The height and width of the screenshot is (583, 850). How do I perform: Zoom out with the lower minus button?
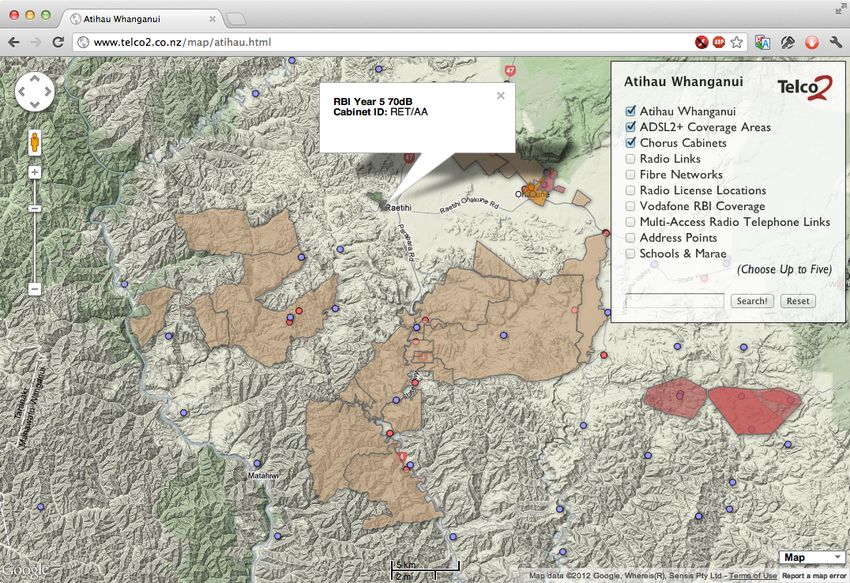[x=35, y=289]
